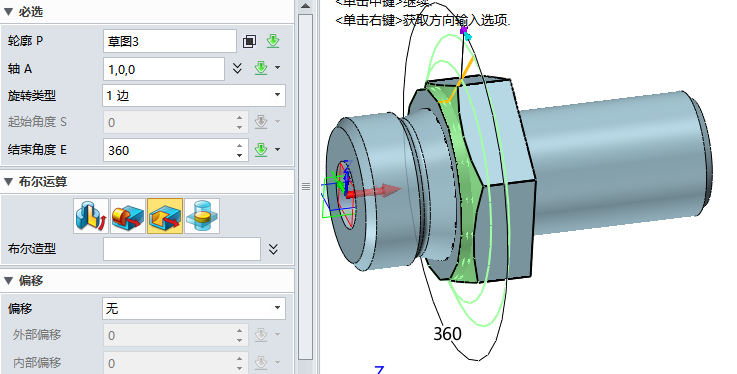Click scroll-up arrow of panel scrollbar
The height and width of the screenshot is (374, 737).
point(306,6)
